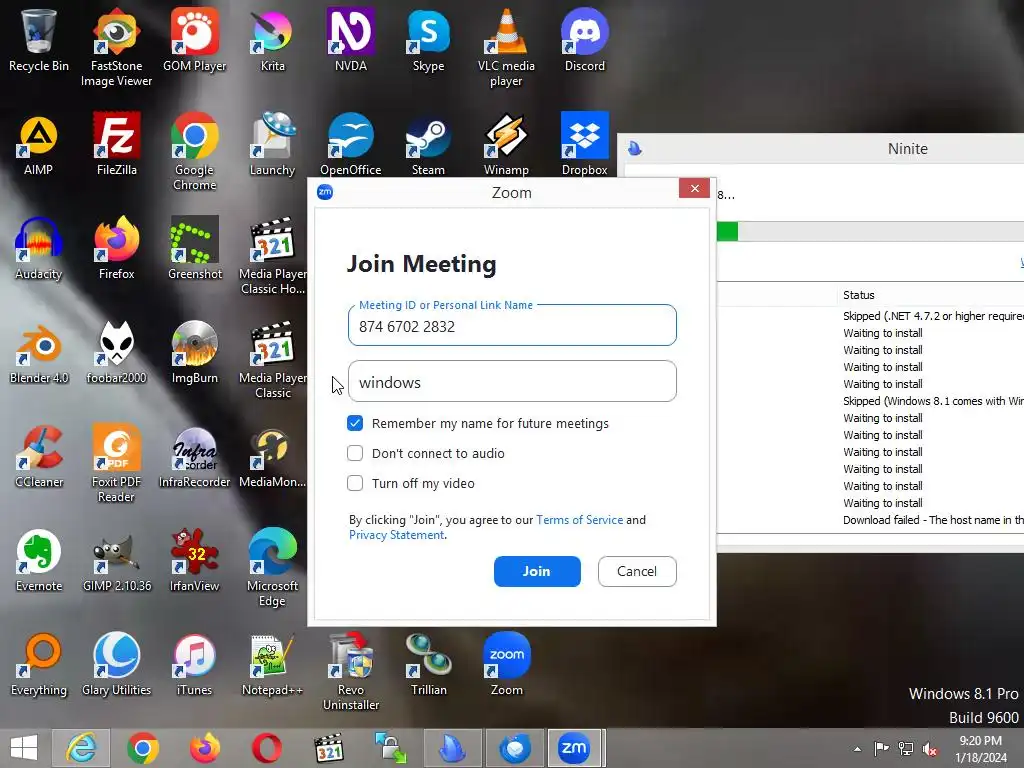Open the Terms of Service link
1024x768 pixels.
tap(579, 520)
